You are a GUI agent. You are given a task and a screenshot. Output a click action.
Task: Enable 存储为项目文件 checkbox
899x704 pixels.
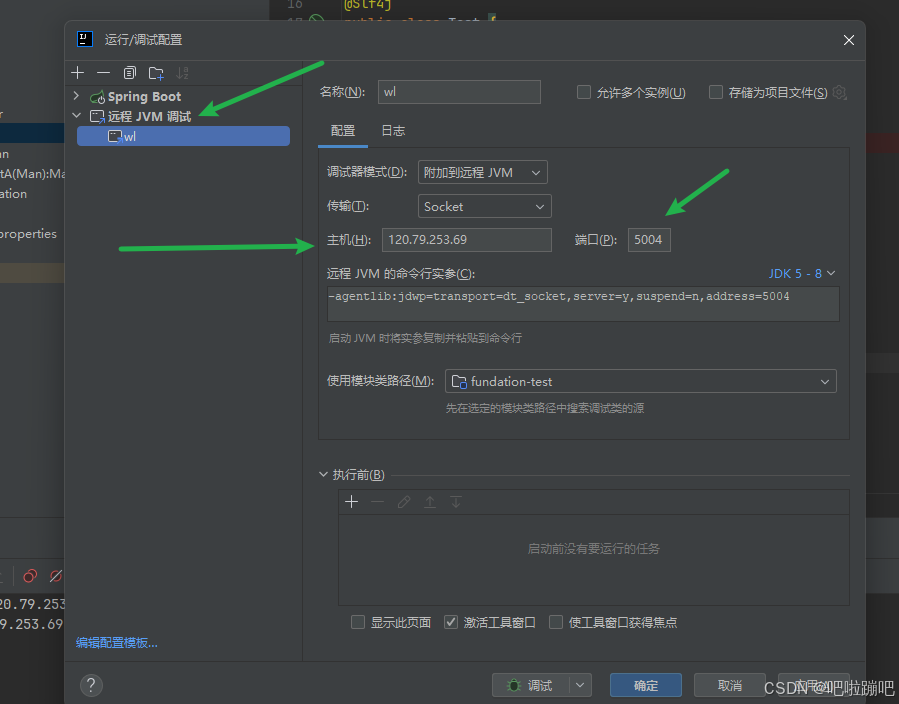tap(716, 92)
